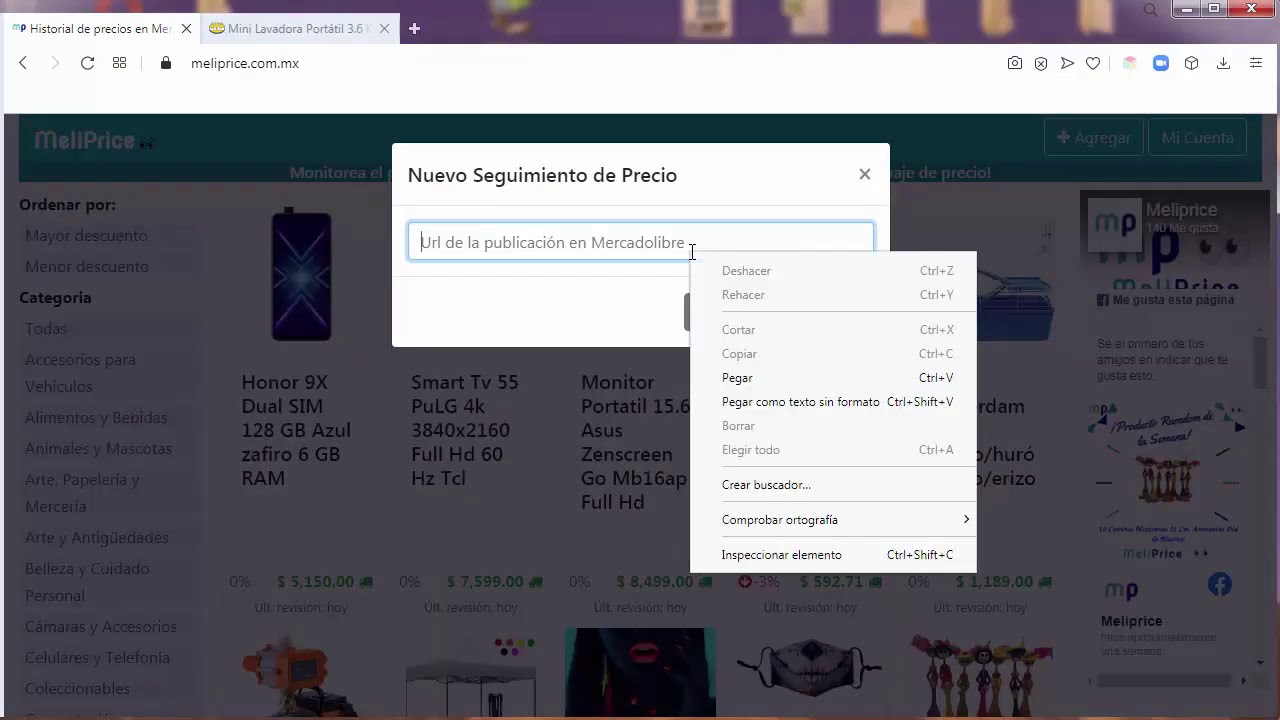Open the easy setup menu icon
This screenshot has height=720, width=1280.
tap(1256, 63)
